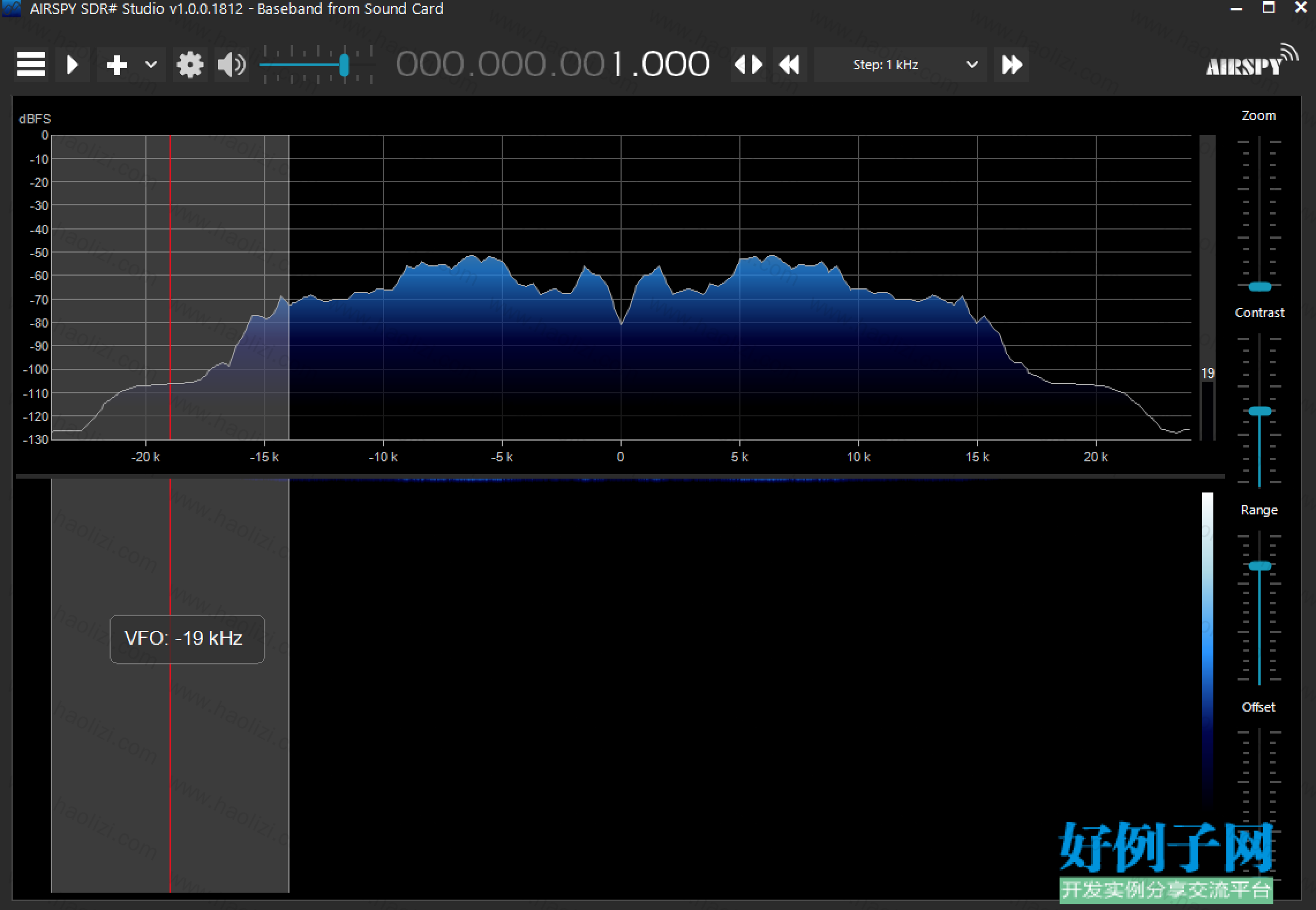This screenshot has height=910, width=1316.
Task: Open the hamburger main menu
Action: click(x=31, y=65)
